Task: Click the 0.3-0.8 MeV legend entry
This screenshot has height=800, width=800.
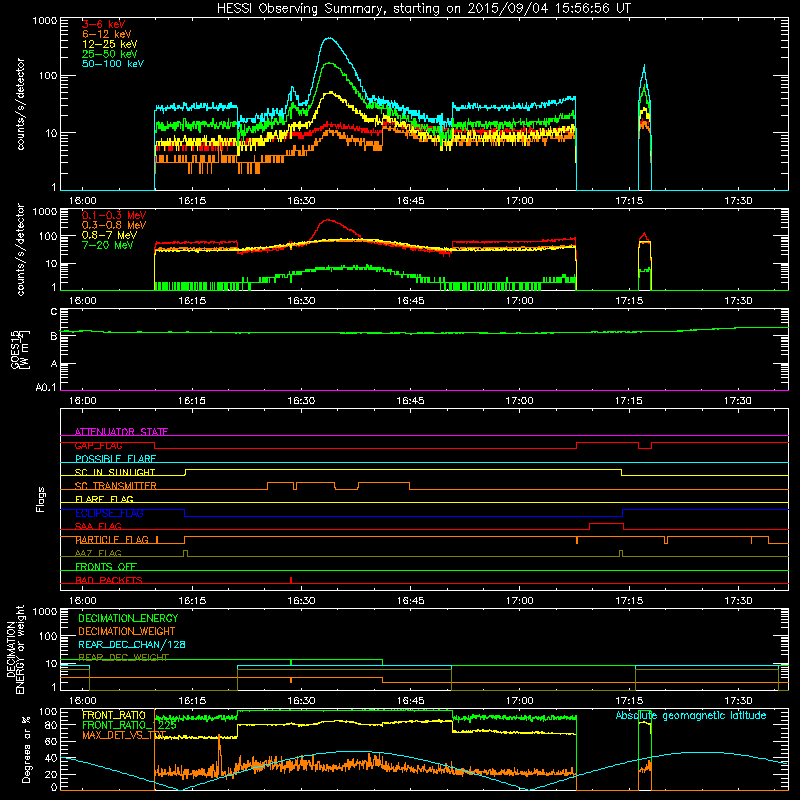Action: [x=114, y=225]
